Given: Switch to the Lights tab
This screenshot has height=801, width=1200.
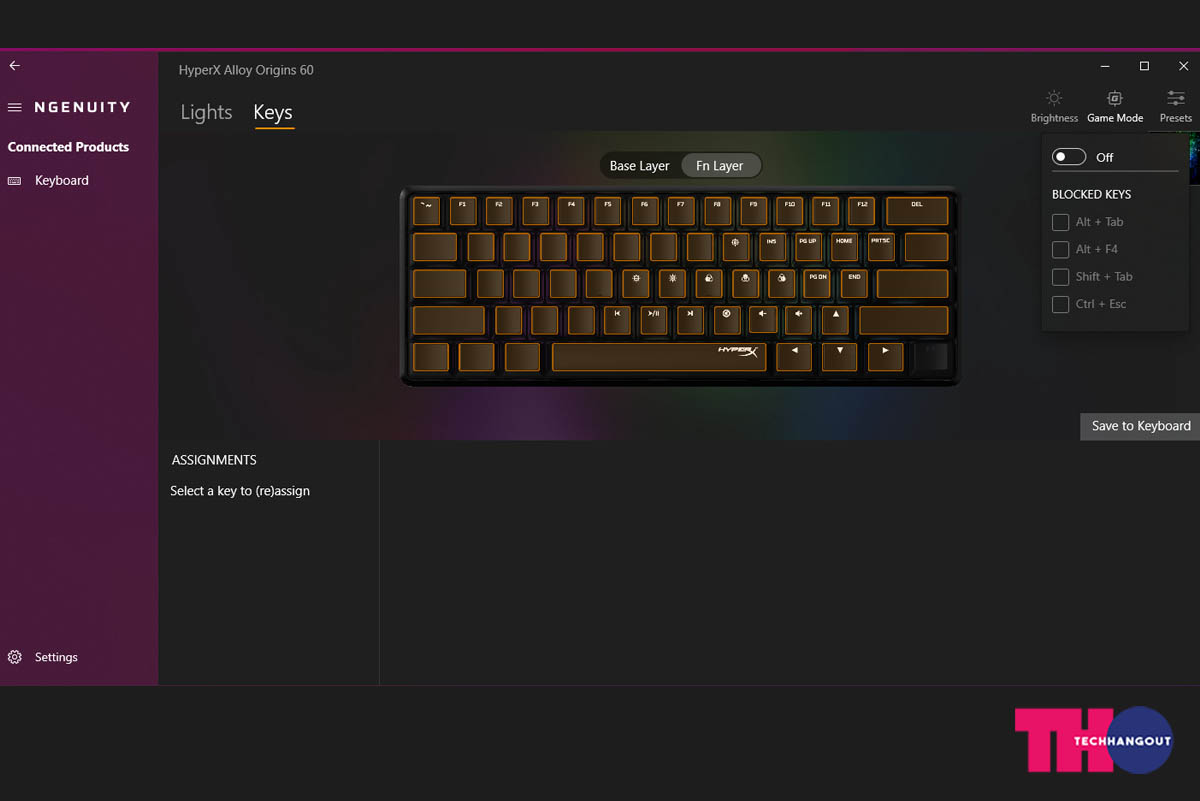Looking at the screenshot, I should (206, 112).
